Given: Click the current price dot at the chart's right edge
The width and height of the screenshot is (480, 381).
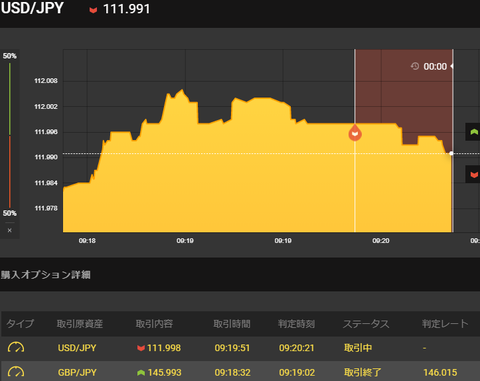Looking at the screenshot, I should (x=451, y=153).
